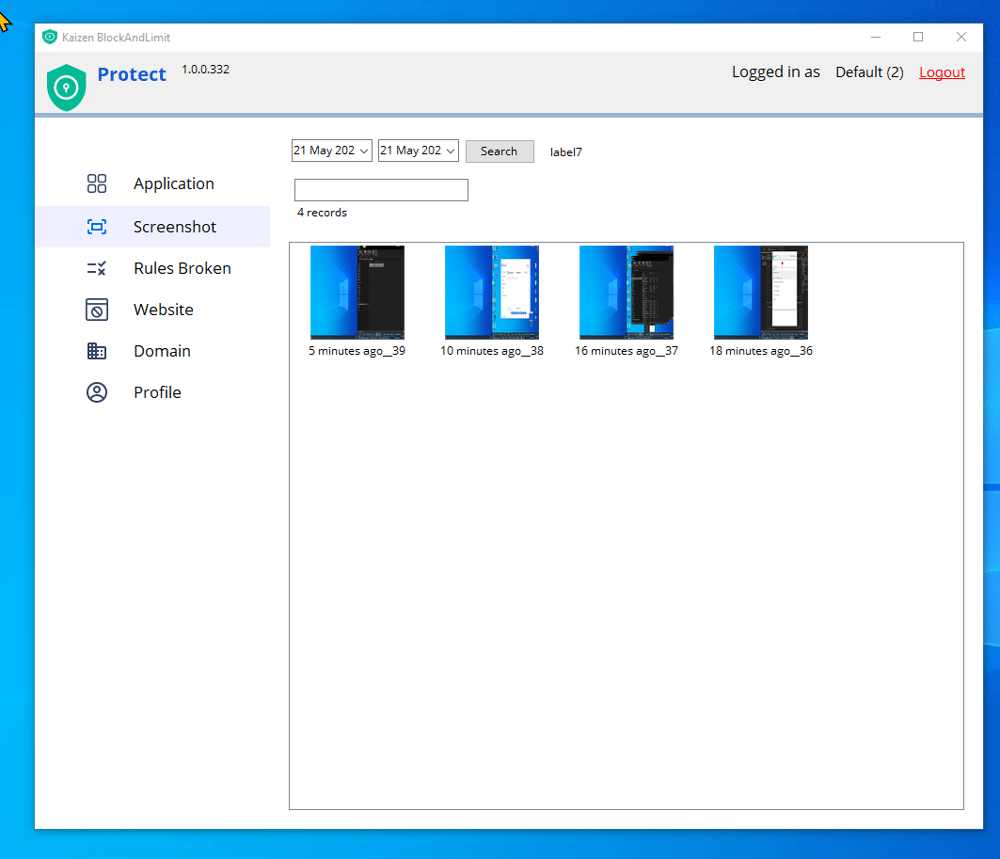Click the Profile person icon in sidebar
Image resolution: width=1000 pixels, height=859 pixels.
97,393
